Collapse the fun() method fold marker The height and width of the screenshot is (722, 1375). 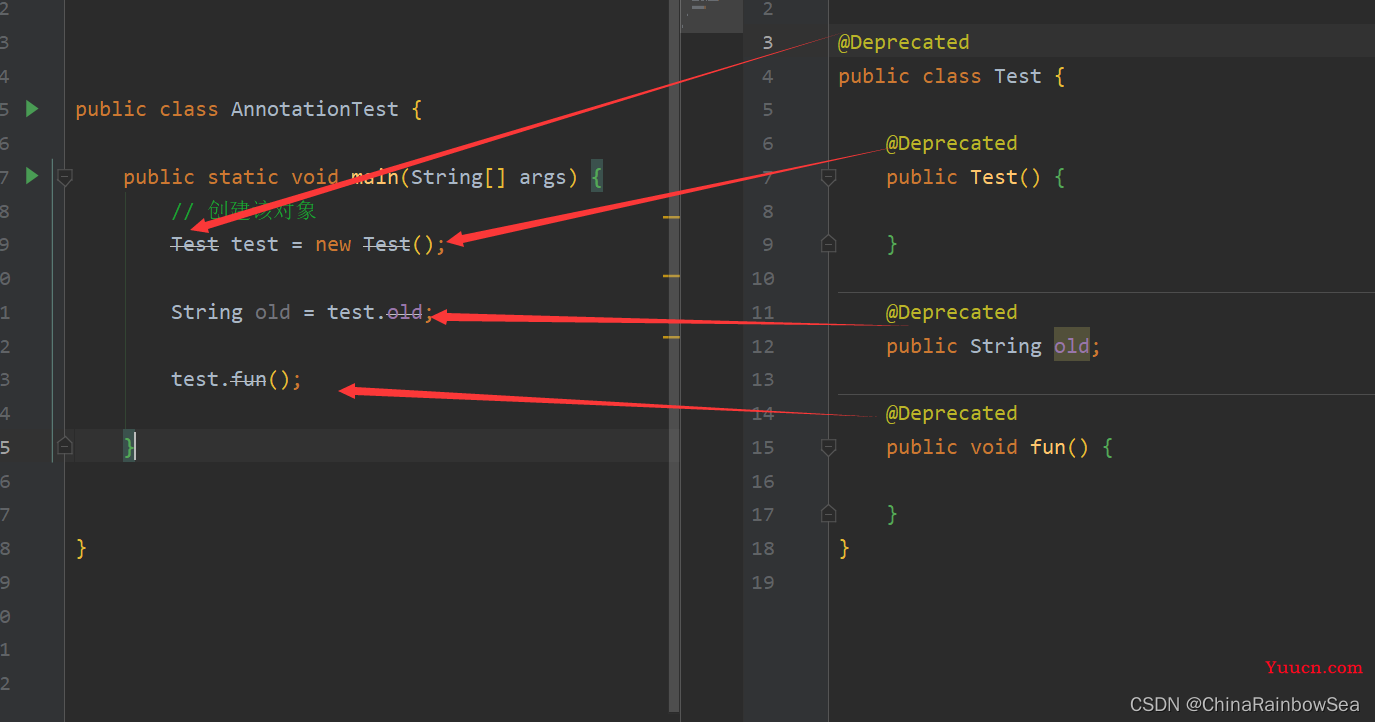click(x=828, y=447)
